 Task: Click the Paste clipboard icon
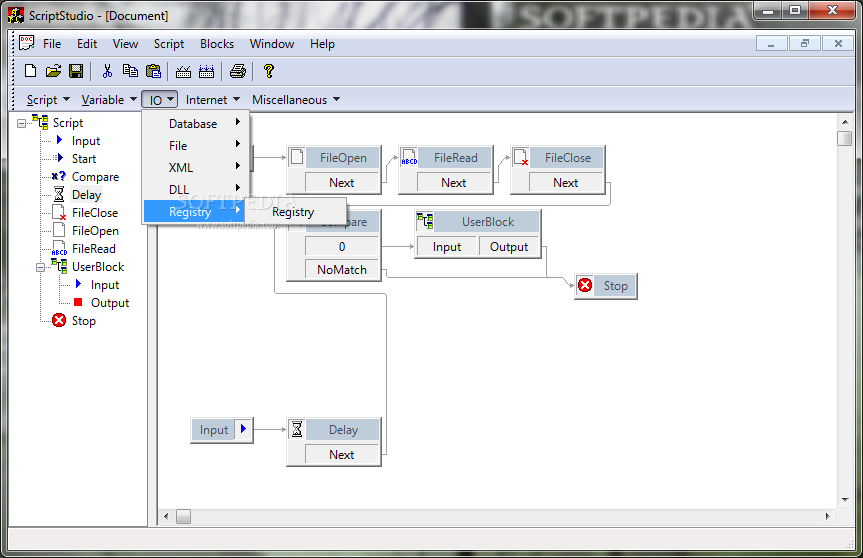[x=154, y=71]
